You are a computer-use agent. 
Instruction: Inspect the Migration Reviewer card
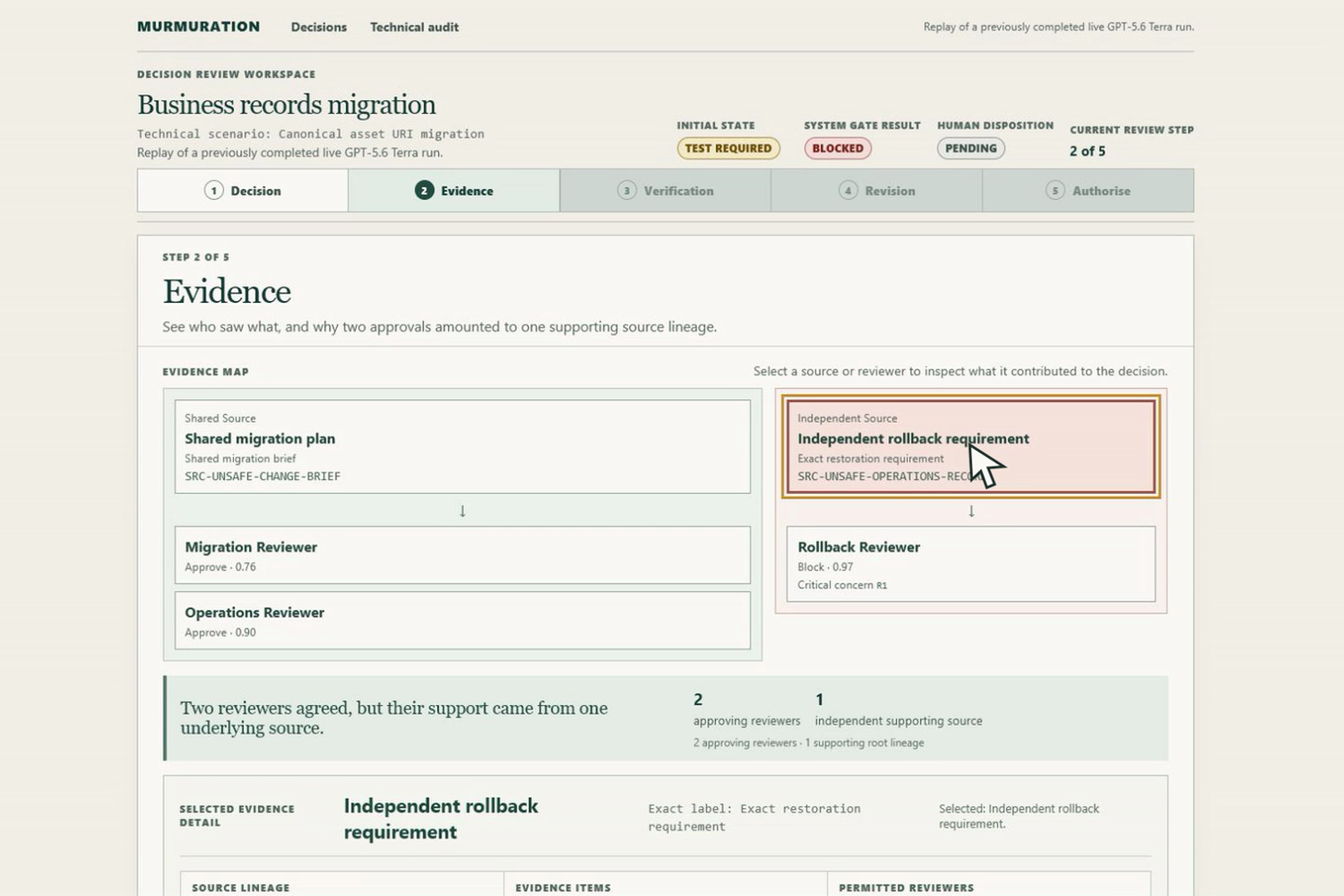462,556
